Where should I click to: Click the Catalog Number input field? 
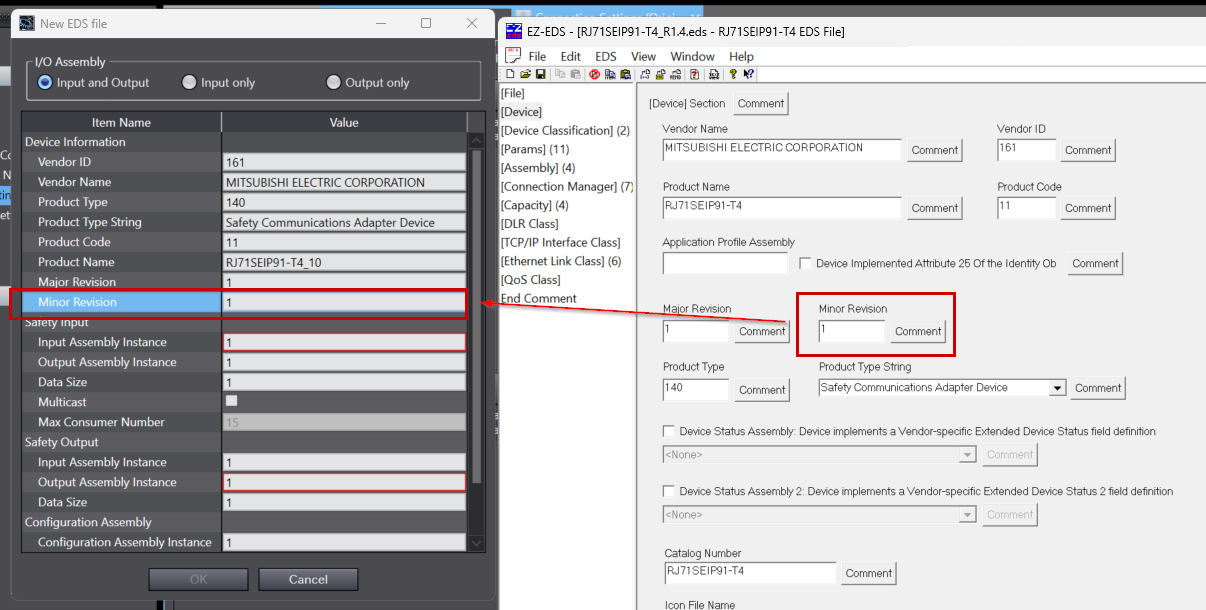749,572
